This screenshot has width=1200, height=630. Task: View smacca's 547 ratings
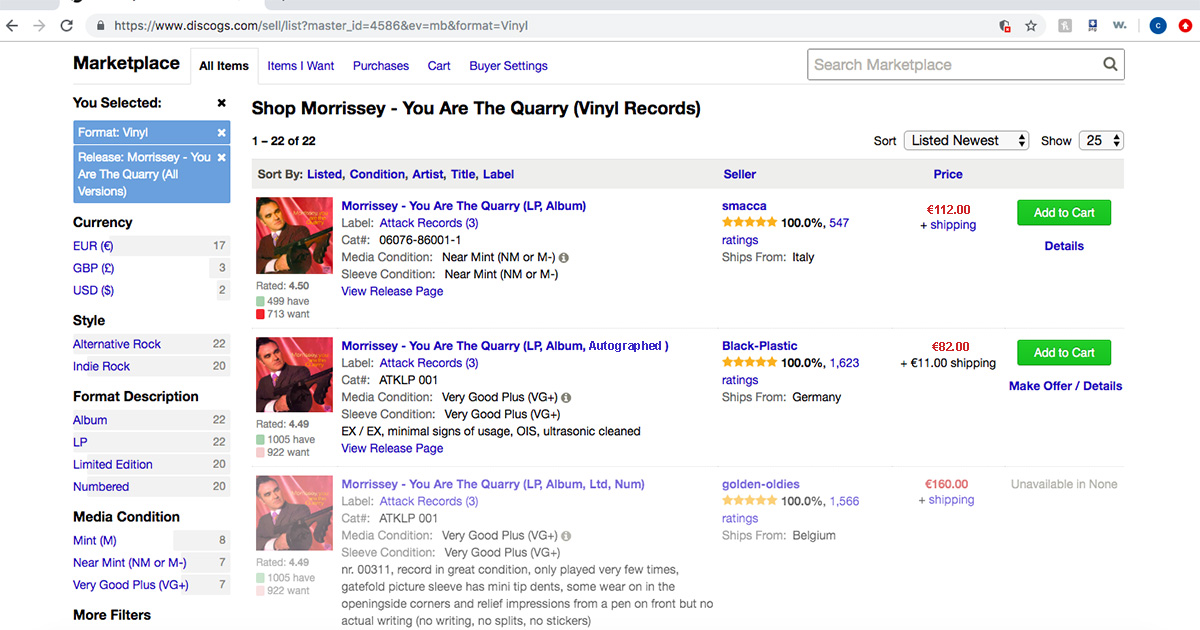tap(786, 231)
